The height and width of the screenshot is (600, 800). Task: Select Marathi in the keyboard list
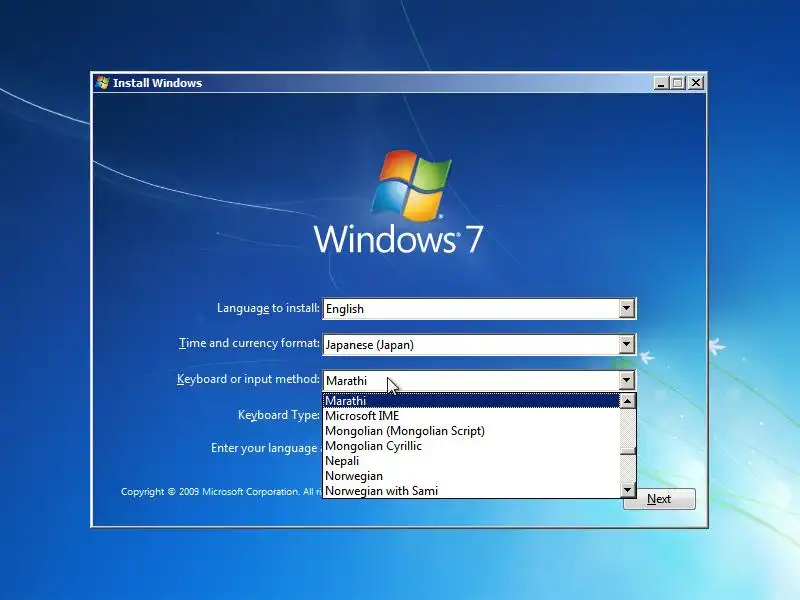point(471,401)
